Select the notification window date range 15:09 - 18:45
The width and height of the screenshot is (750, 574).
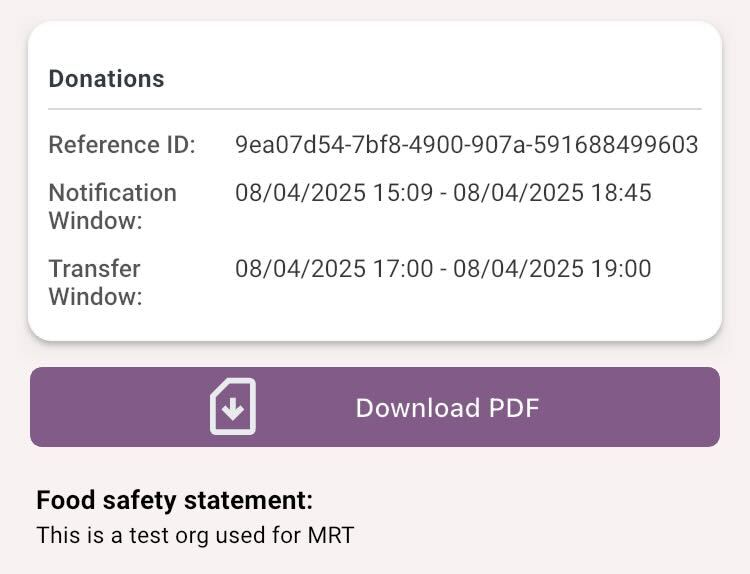pos(443,193)
